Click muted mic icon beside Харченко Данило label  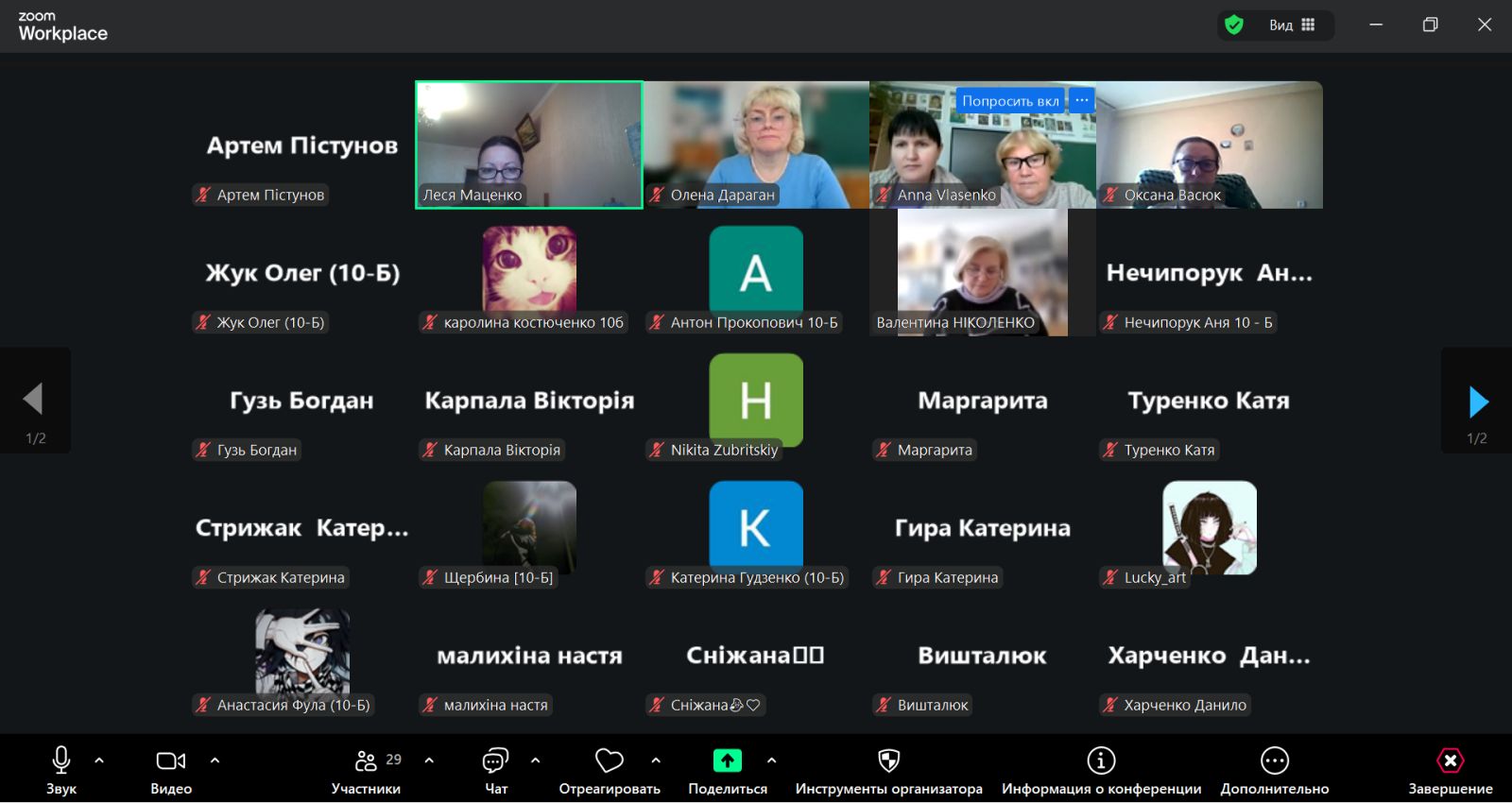click(1110, 705)
